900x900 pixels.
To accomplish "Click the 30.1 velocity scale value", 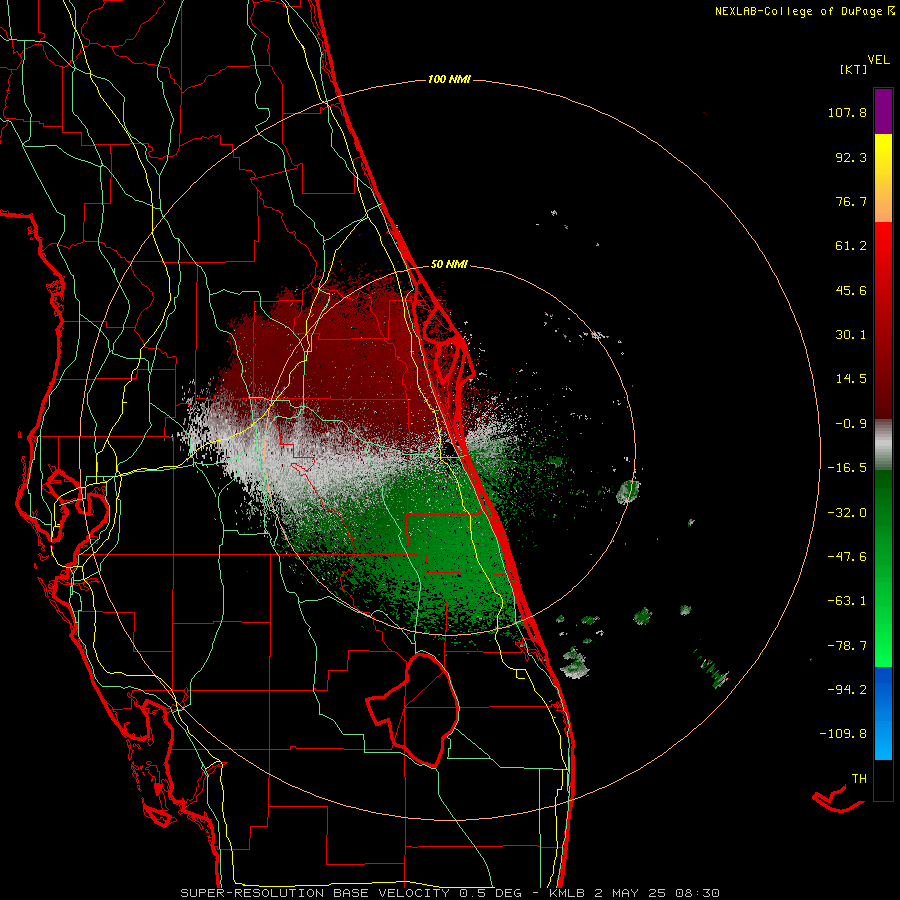I will point(851,335).
